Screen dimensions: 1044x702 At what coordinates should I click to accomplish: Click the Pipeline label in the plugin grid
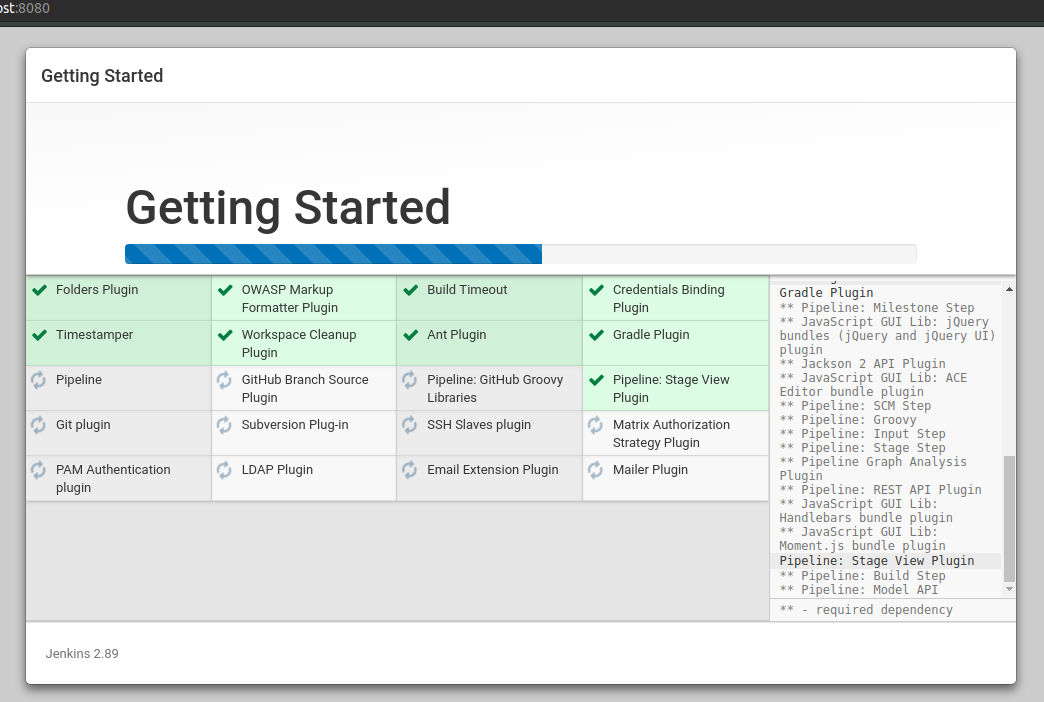[79, 380]
